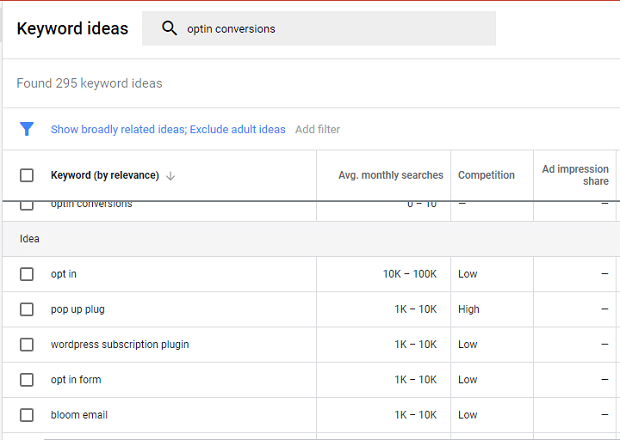Click the search magnifier icon
This screenshot has width=620, height=440.
(x=169, y=29)
